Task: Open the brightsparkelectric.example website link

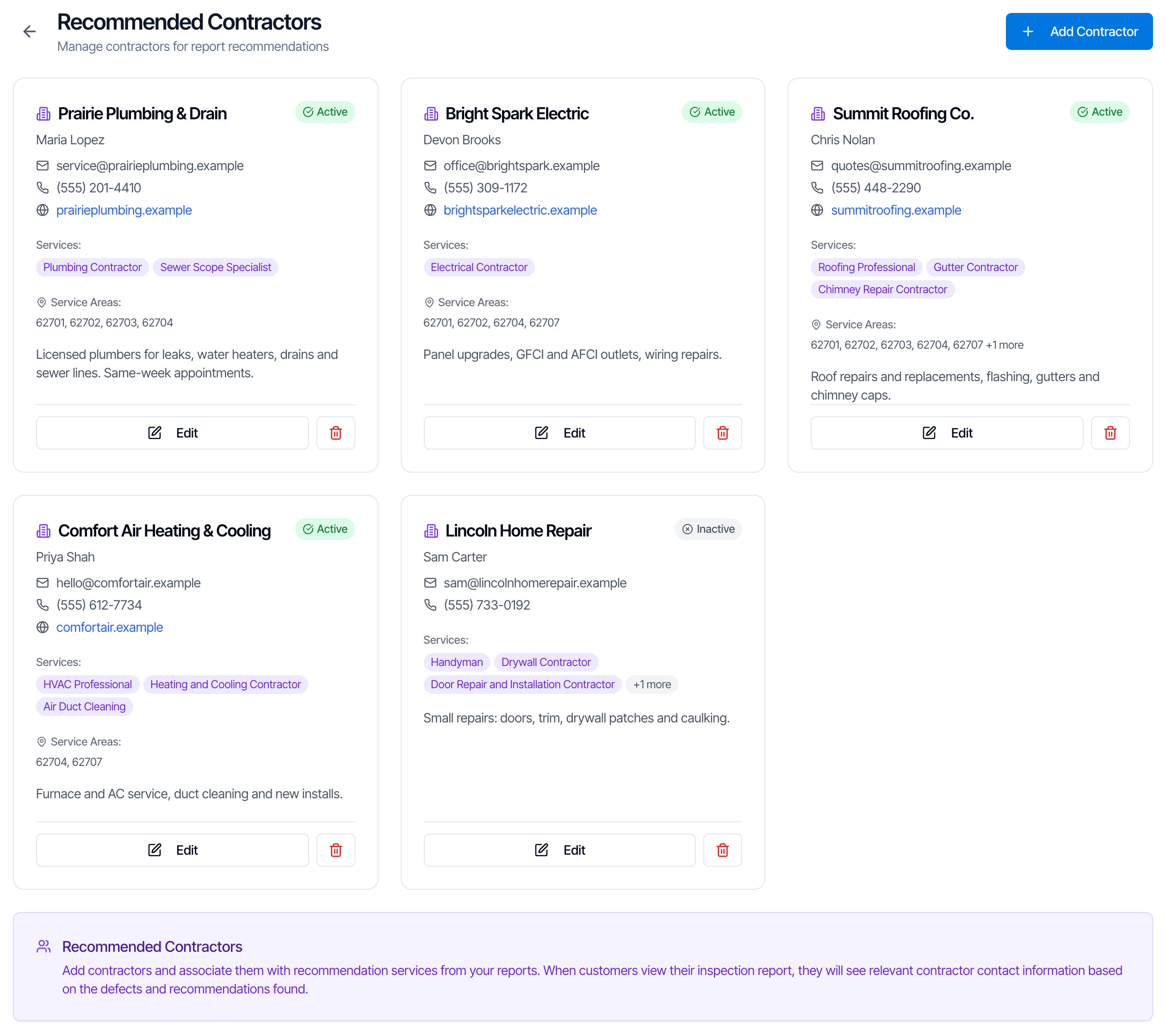Action: [x=520, y=210]
